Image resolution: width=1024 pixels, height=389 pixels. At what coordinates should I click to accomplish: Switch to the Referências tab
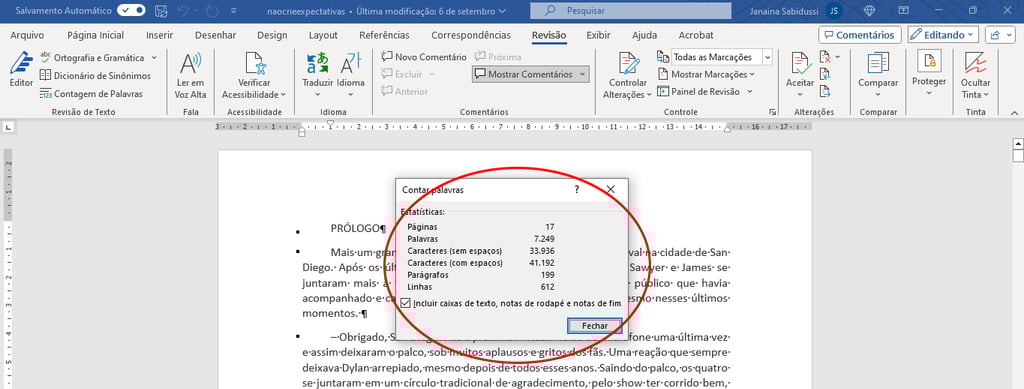click(385, 35)
